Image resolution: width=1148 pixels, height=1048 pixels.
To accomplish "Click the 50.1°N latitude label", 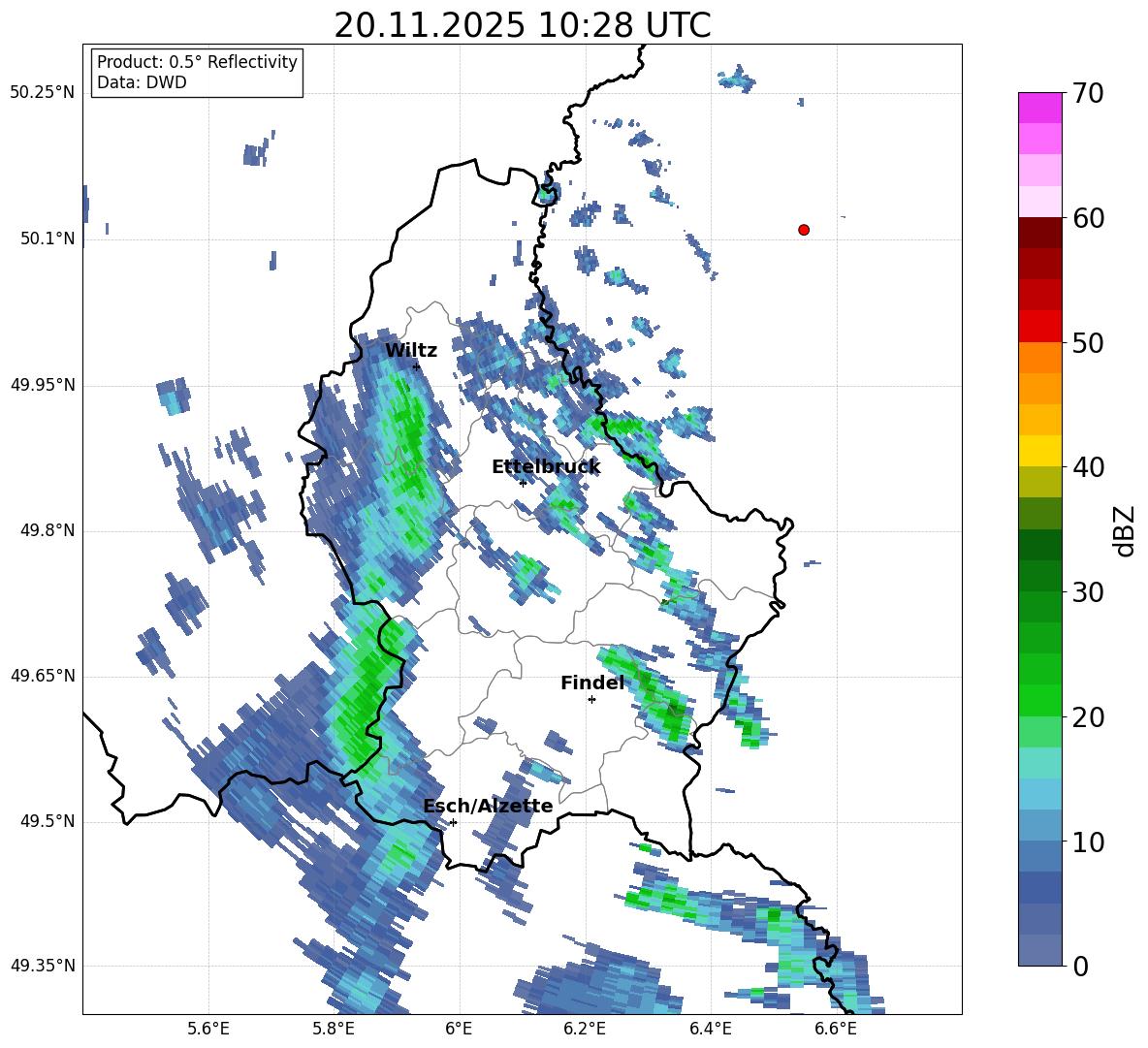I will (48, 239).
